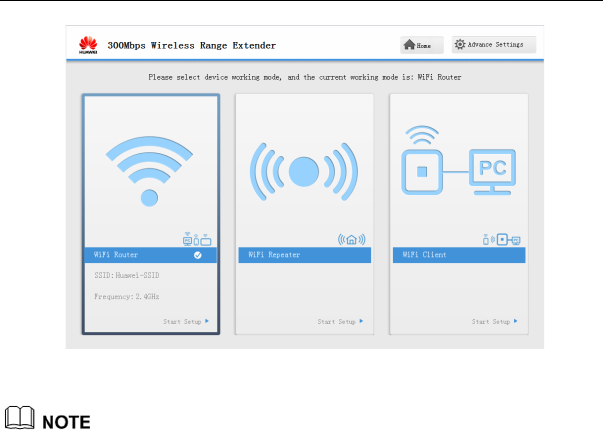603x430 pixels.
Task: Select WiFi Router mode bar
Action: pos(150,255)
